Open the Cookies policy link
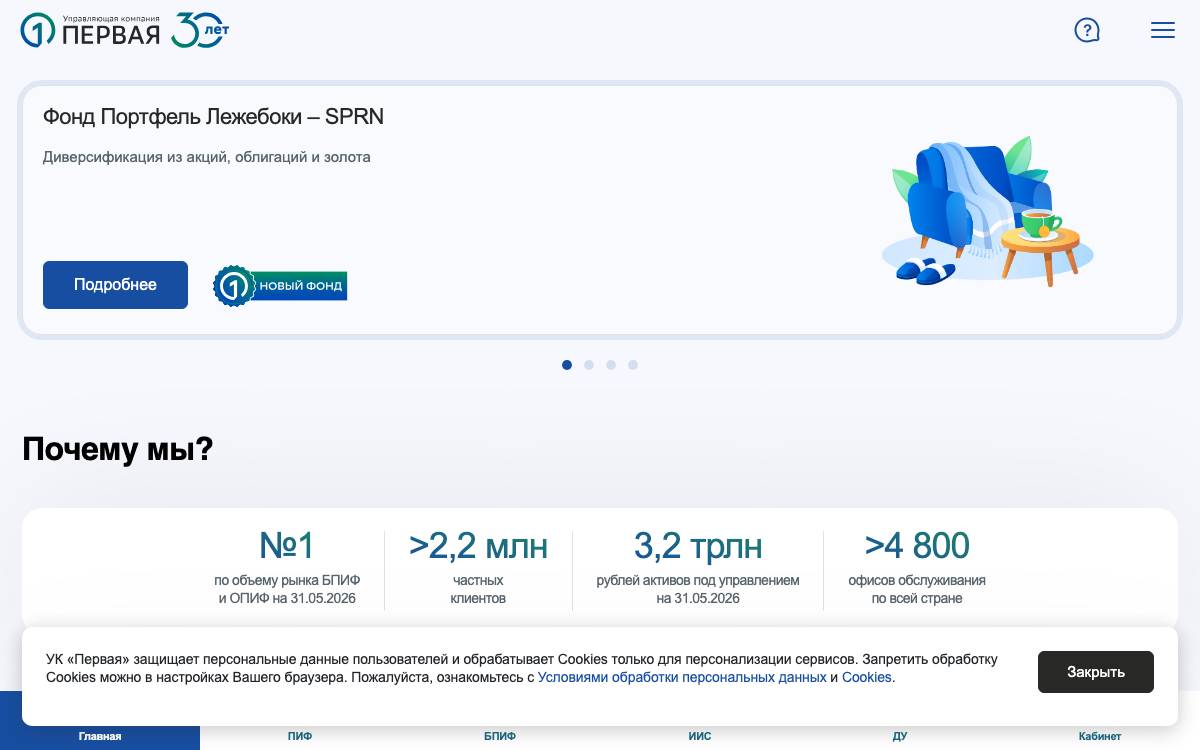 [866, 677]
